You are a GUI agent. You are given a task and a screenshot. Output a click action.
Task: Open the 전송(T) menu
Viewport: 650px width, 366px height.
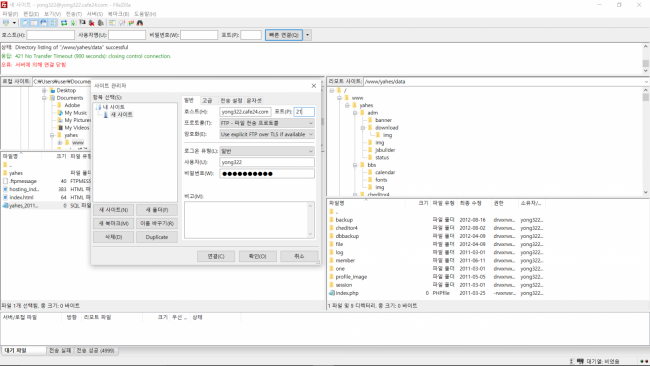point(74,14)
